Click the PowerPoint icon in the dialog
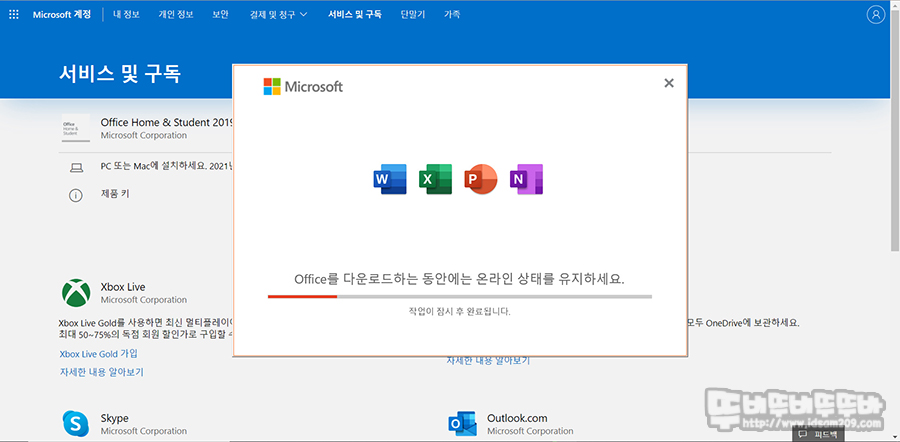Screen dimensions: 900x442 coord(480,179)
